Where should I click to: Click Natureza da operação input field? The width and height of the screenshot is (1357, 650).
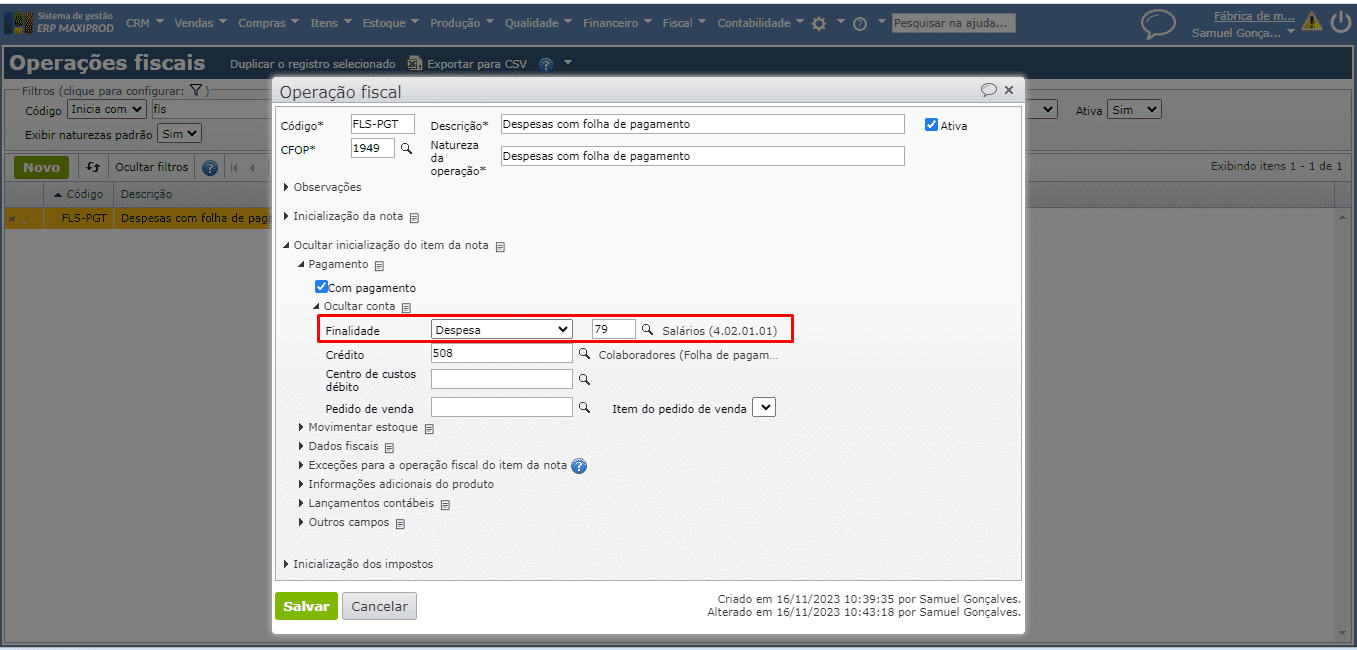[x=702, y=156]
